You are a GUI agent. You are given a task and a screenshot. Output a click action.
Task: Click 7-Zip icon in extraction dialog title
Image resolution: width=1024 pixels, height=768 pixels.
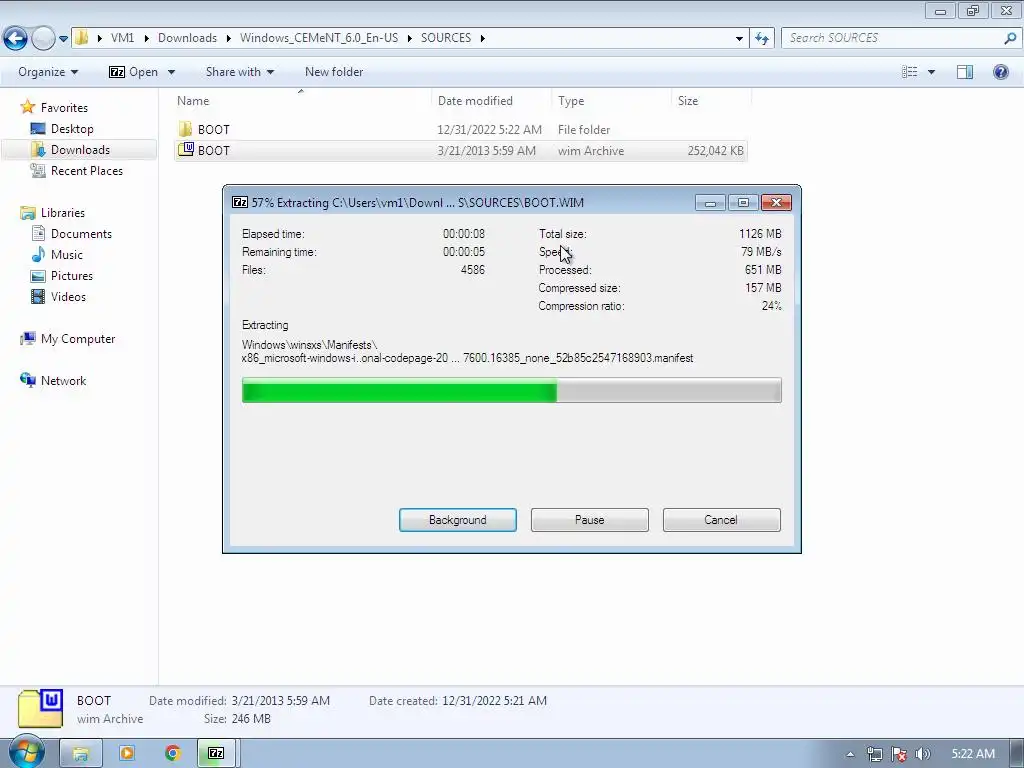240,202
